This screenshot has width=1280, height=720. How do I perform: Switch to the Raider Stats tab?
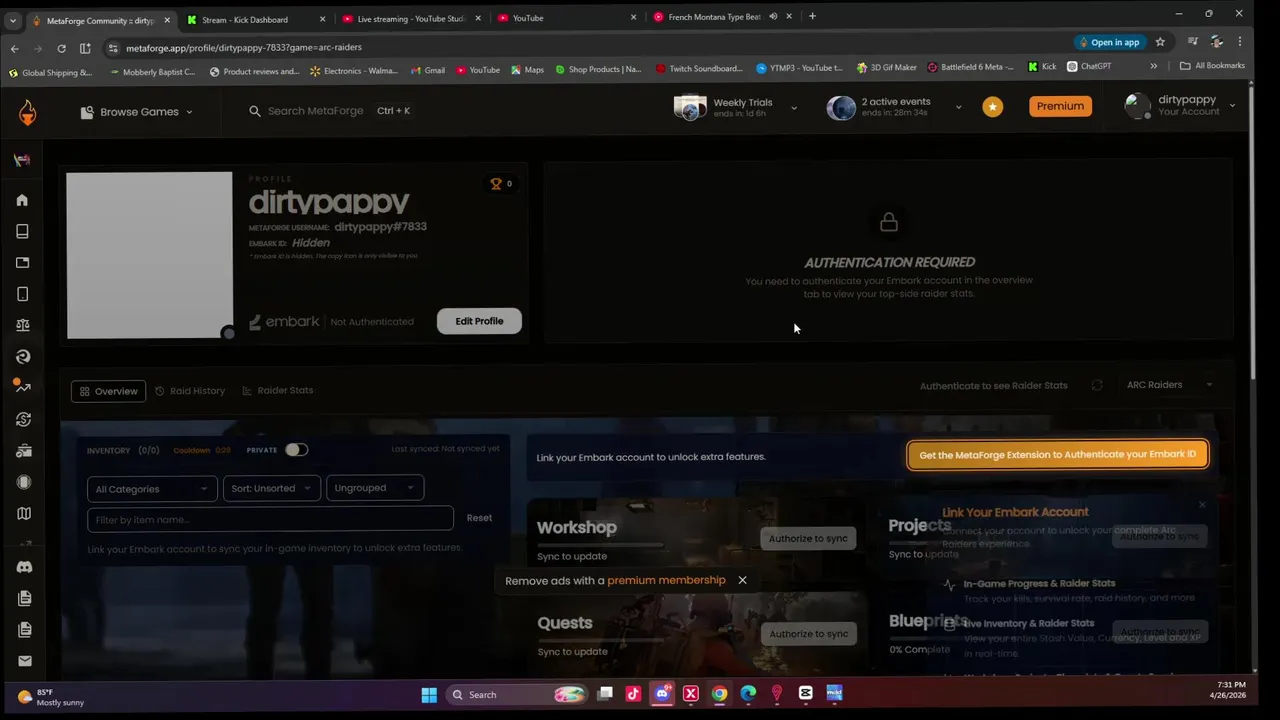point(278,391)
